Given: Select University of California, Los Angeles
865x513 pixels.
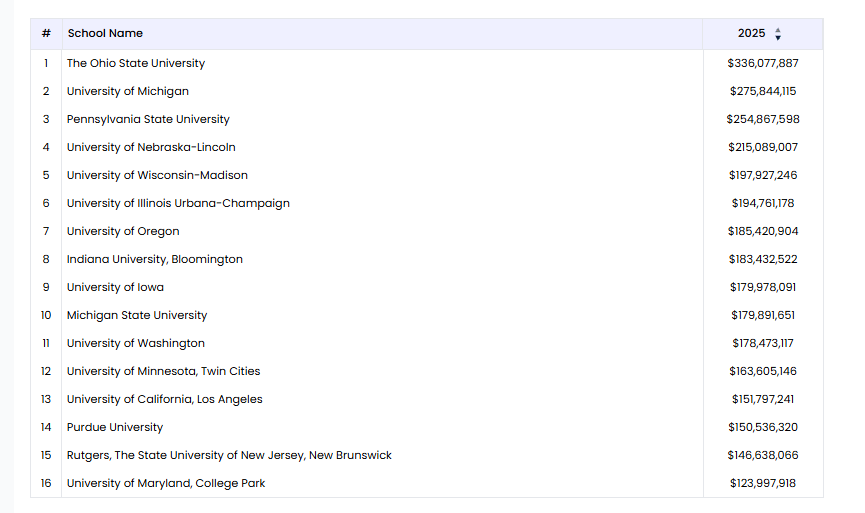Looking at the screenshot, I should click(x=165, y=399).
